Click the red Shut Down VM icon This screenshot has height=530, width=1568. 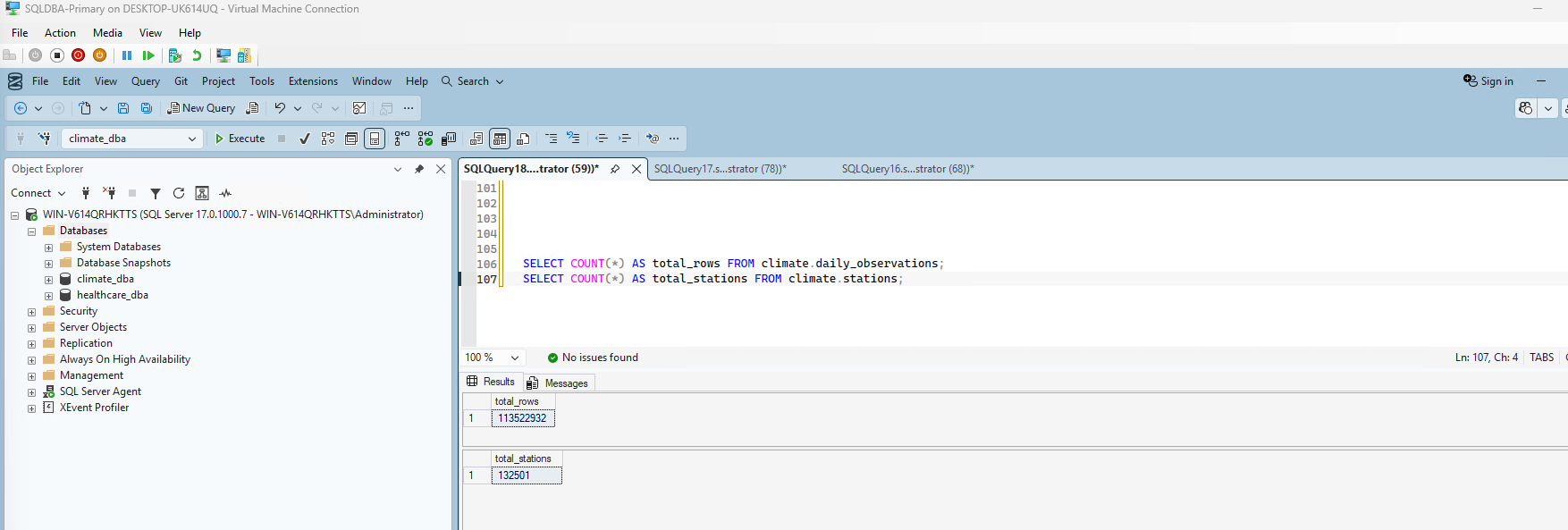pos(78,55)
